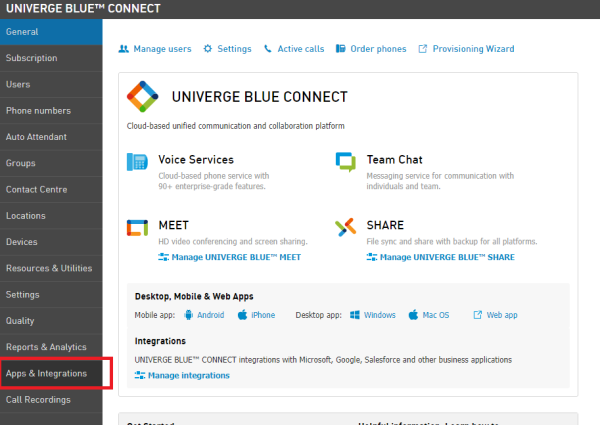Screen dimensions: 600x425
Task: Click the Android robot icon
Action: click(188, 315)
